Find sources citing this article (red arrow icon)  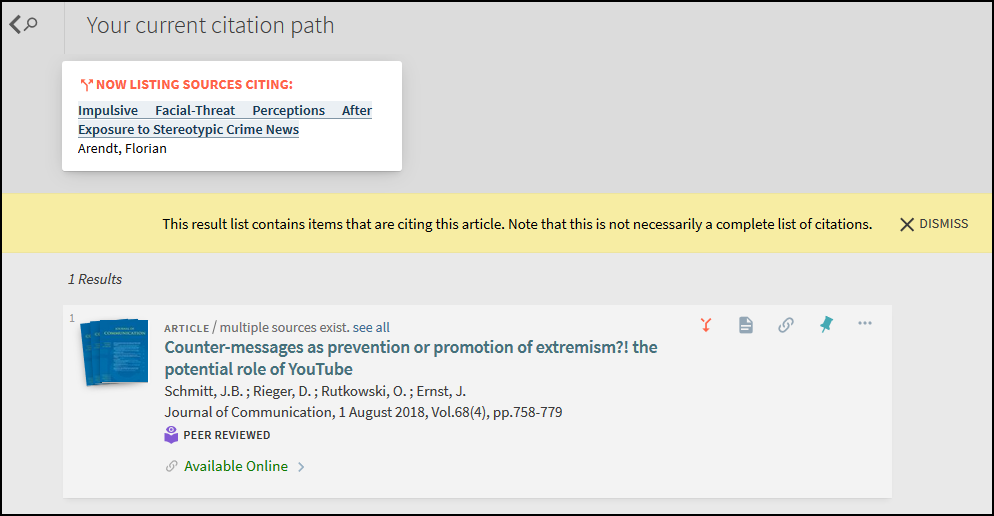coord(706,325)
